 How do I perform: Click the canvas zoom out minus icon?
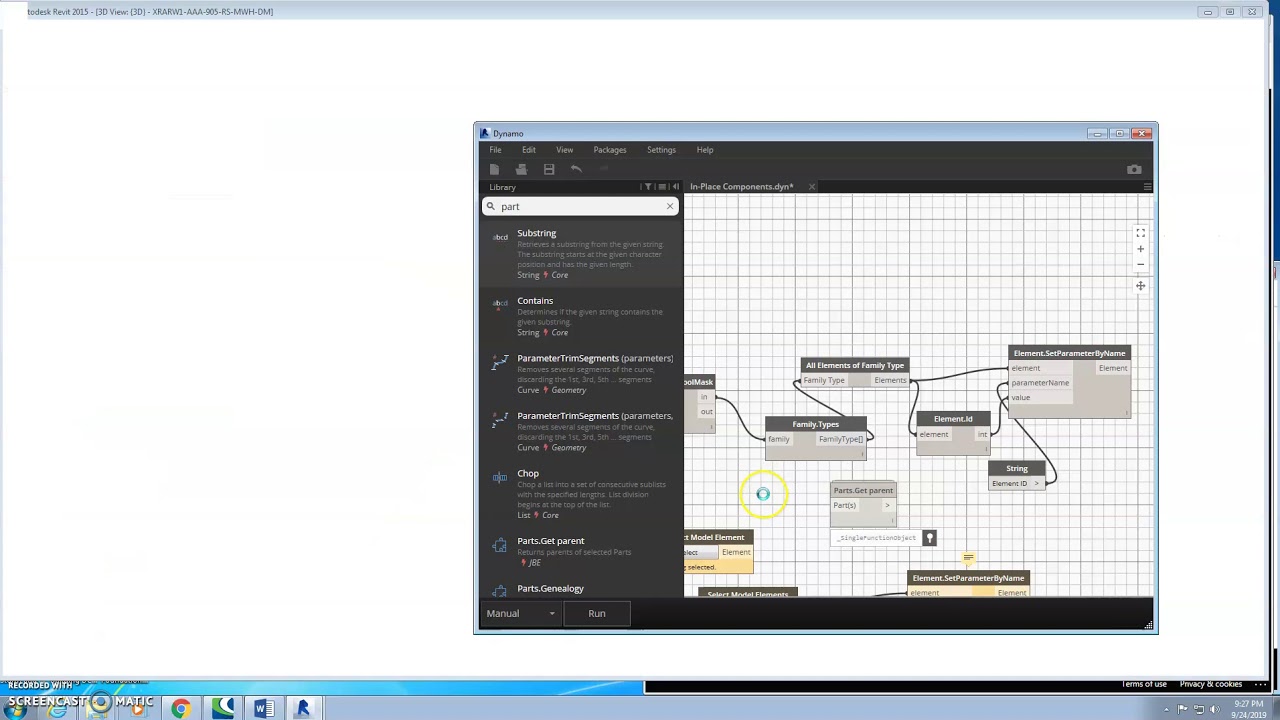pos(1140,265)
